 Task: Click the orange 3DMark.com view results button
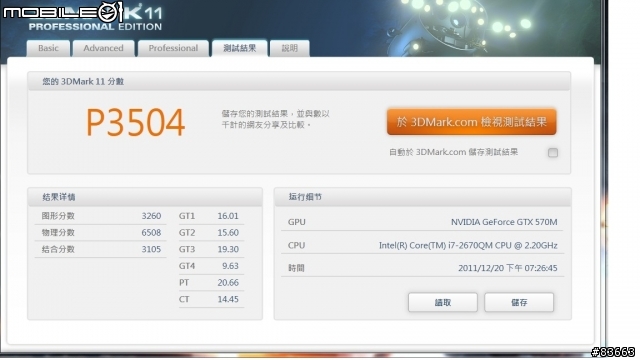[x=471, y=122]
